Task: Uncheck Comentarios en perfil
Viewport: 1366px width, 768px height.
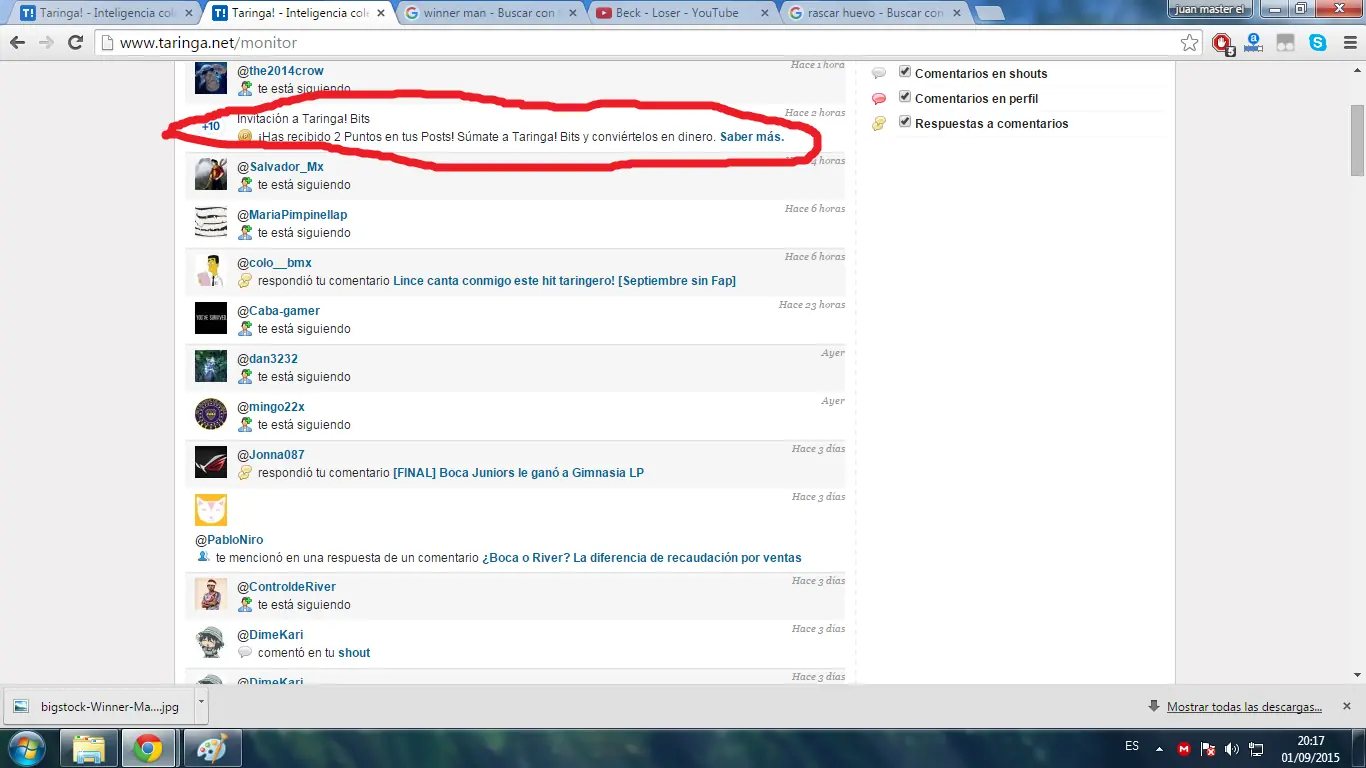Action: pos(905,97)
